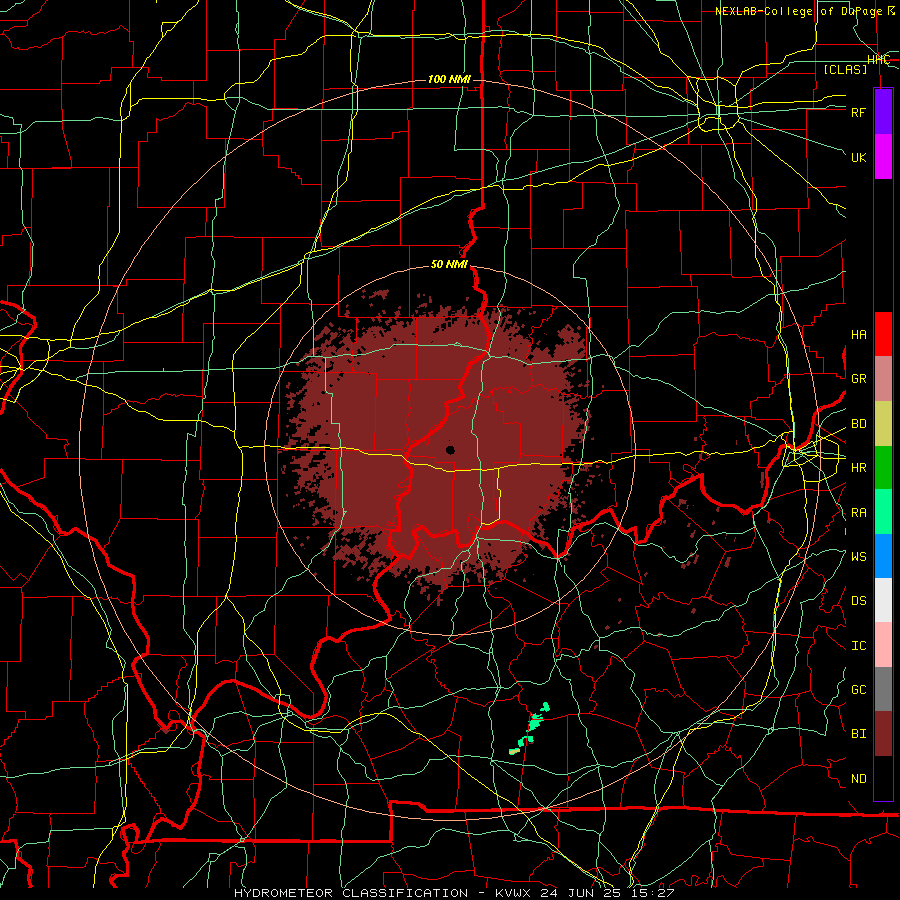Select the BD label in legend

858,424
